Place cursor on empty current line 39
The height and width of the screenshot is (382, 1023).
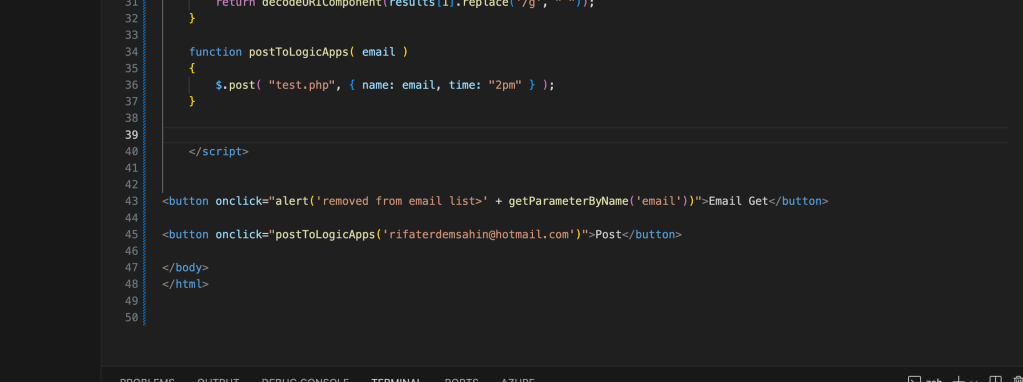[x=585, y=135]
